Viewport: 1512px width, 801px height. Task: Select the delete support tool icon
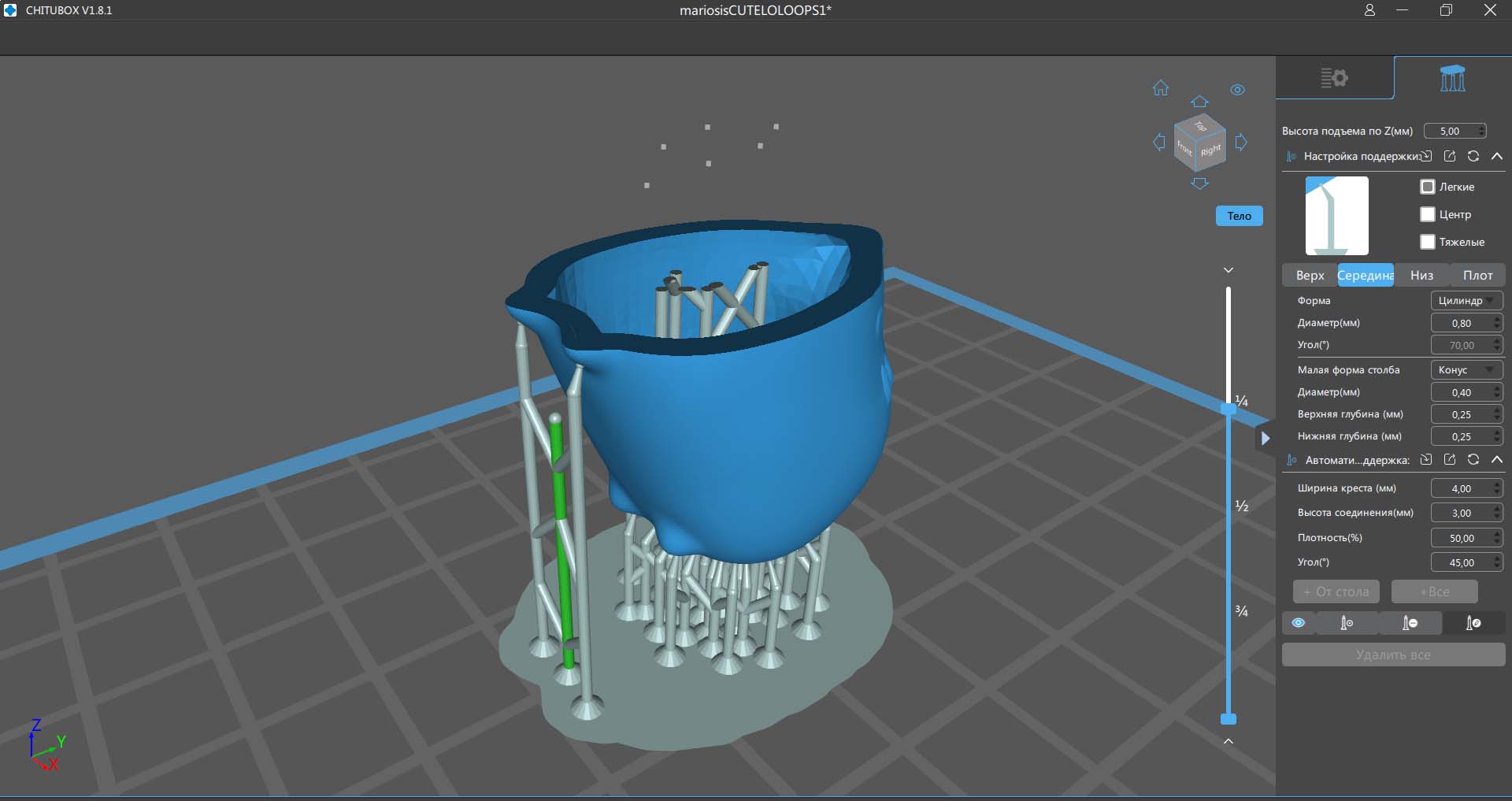point(1410,623)
